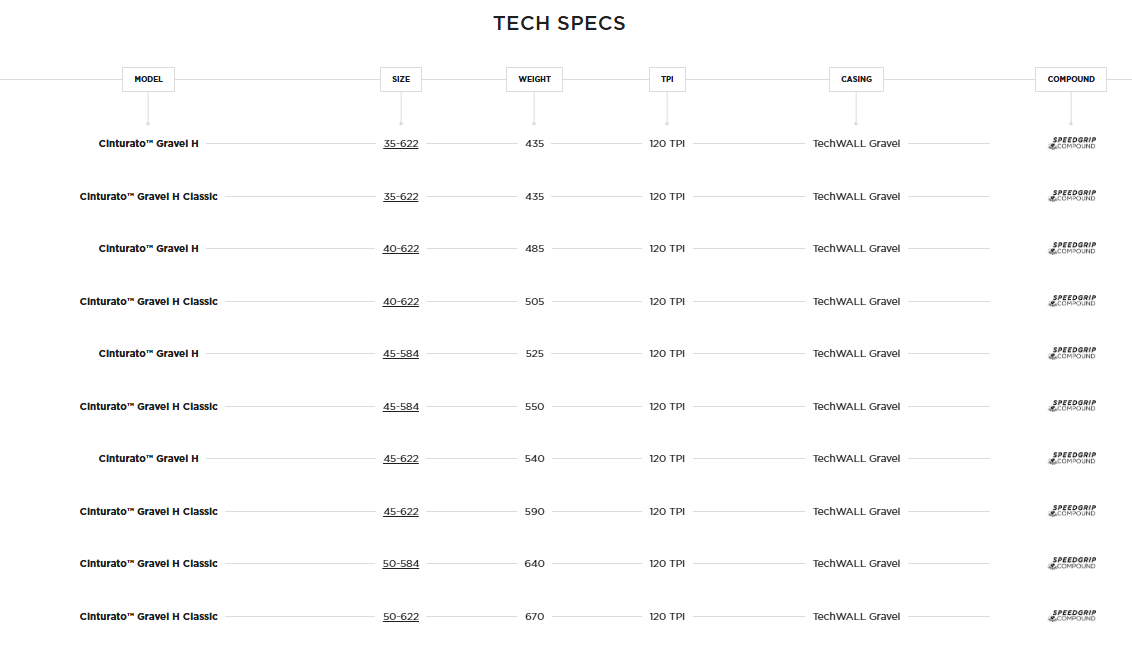Click SpeedGrip logo in 525 weight row
The width and height of the screenshot is (1132, 657).
click(1072, 354)
